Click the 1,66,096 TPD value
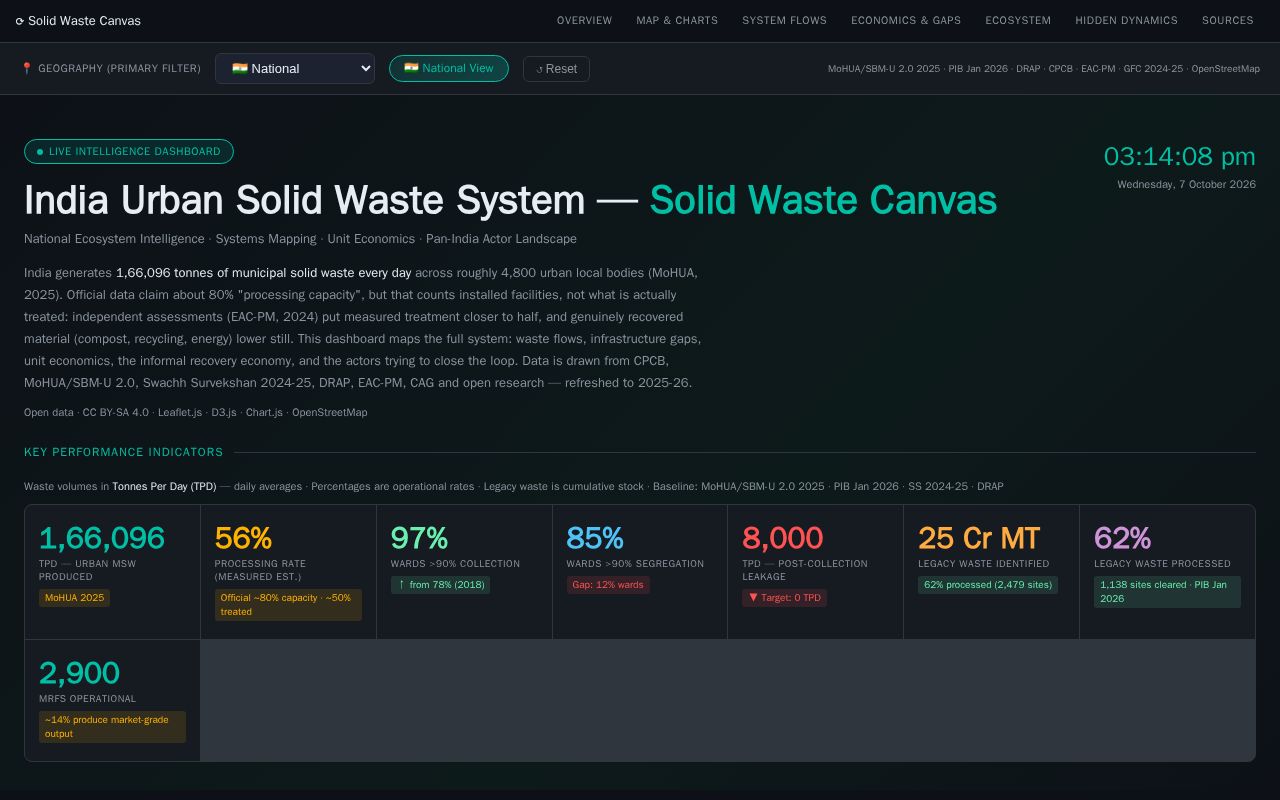Screen dimensions: 1280x800 click(x=102, y=538)
